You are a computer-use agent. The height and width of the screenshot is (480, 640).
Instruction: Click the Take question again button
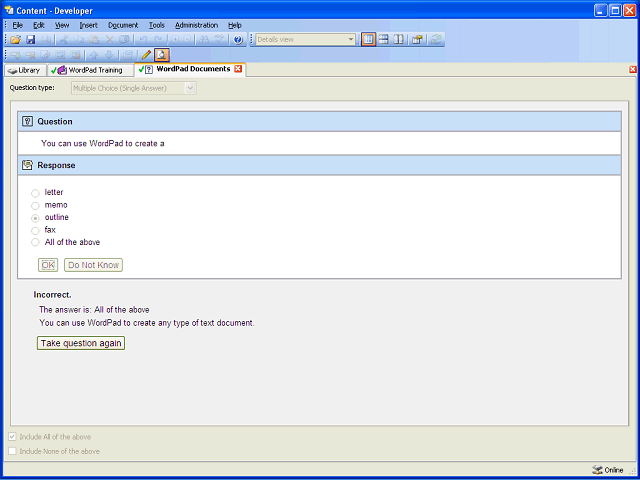tap(81, 343)
